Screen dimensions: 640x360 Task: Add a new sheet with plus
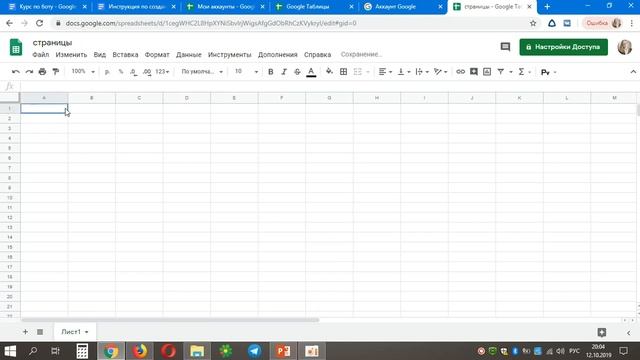click(x=25, y=332)
